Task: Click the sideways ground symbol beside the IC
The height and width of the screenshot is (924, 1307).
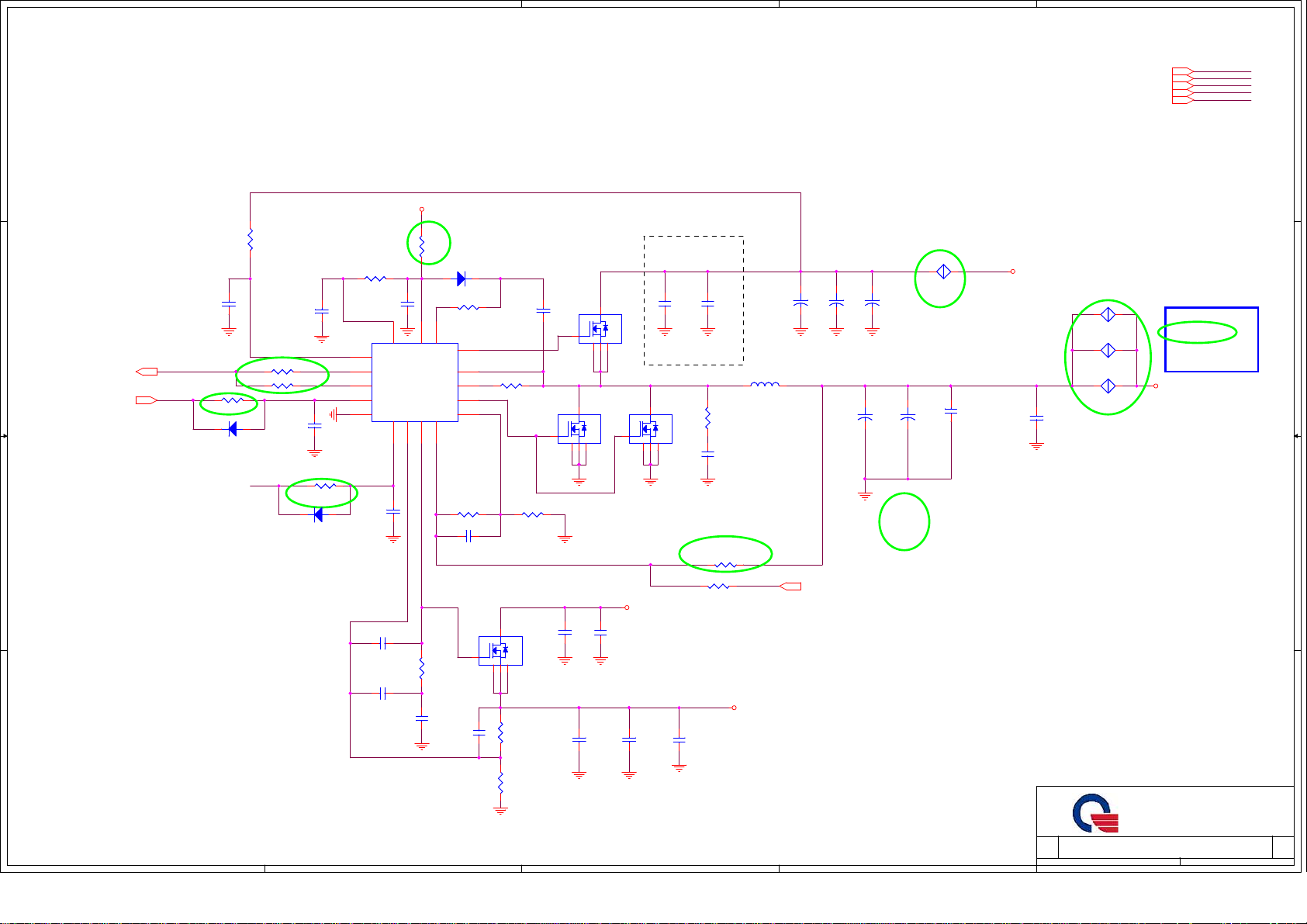Action: click(x=334, y=415)
